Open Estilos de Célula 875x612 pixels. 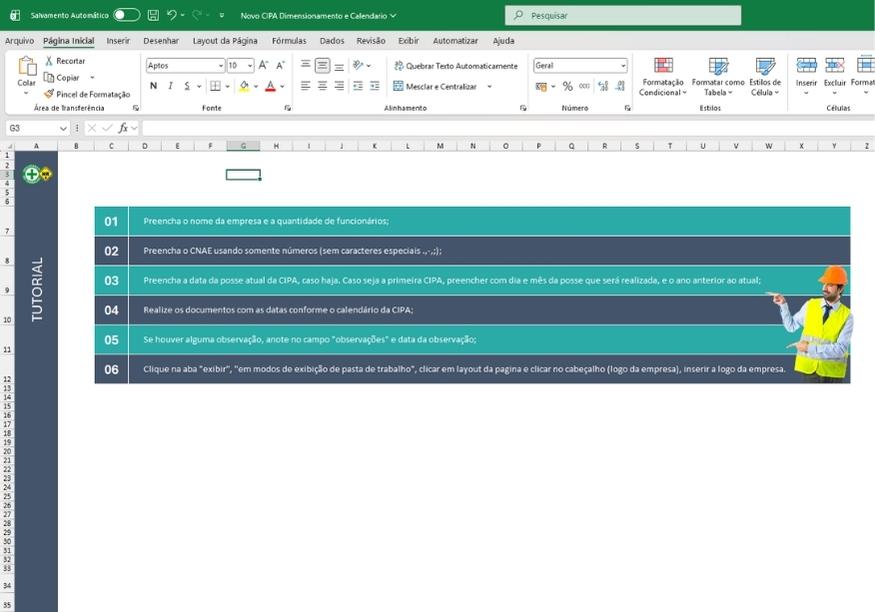coord(765,77)
